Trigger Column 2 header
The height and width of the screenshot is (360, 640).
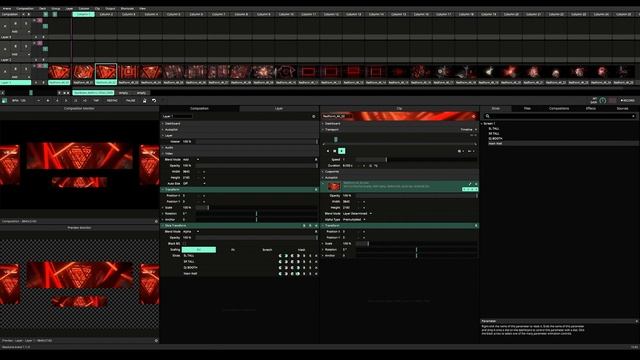pos(106,14)
